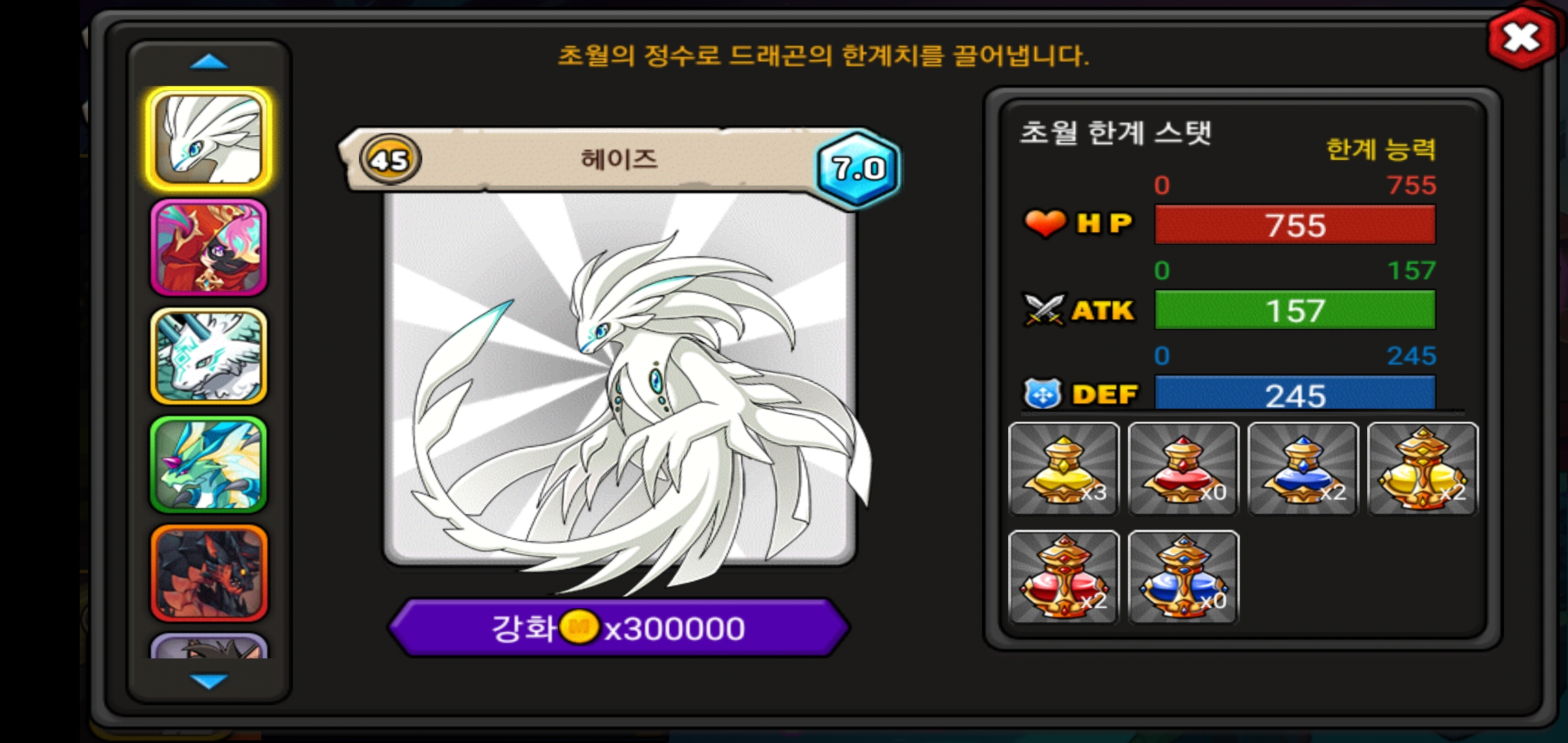This screenshot has height=743, width=1568.
Task: Choose the dark red-framed dragon portrait
Action: pos(209,573)
